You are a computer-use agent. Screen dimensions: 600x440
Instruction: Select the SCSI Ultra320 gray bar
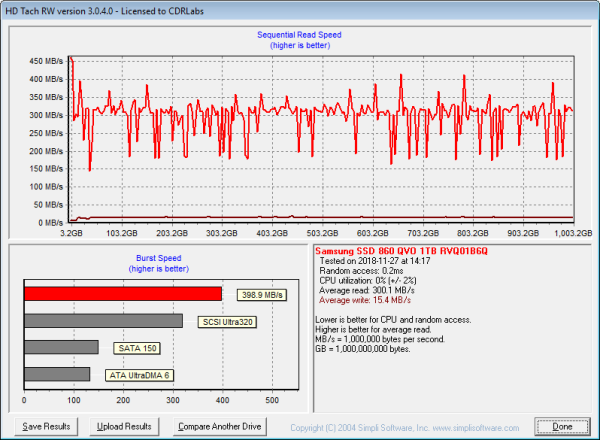coord(103,321)
